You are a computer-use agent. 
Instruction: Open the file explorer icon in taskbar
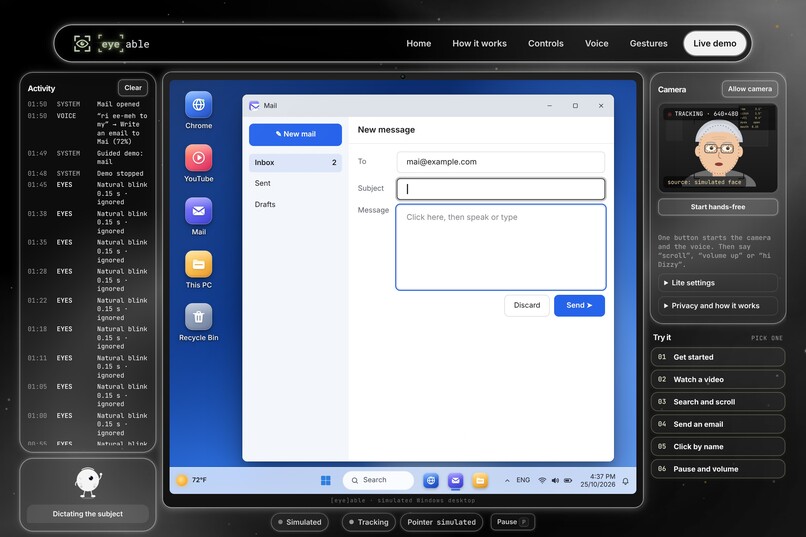480,480
